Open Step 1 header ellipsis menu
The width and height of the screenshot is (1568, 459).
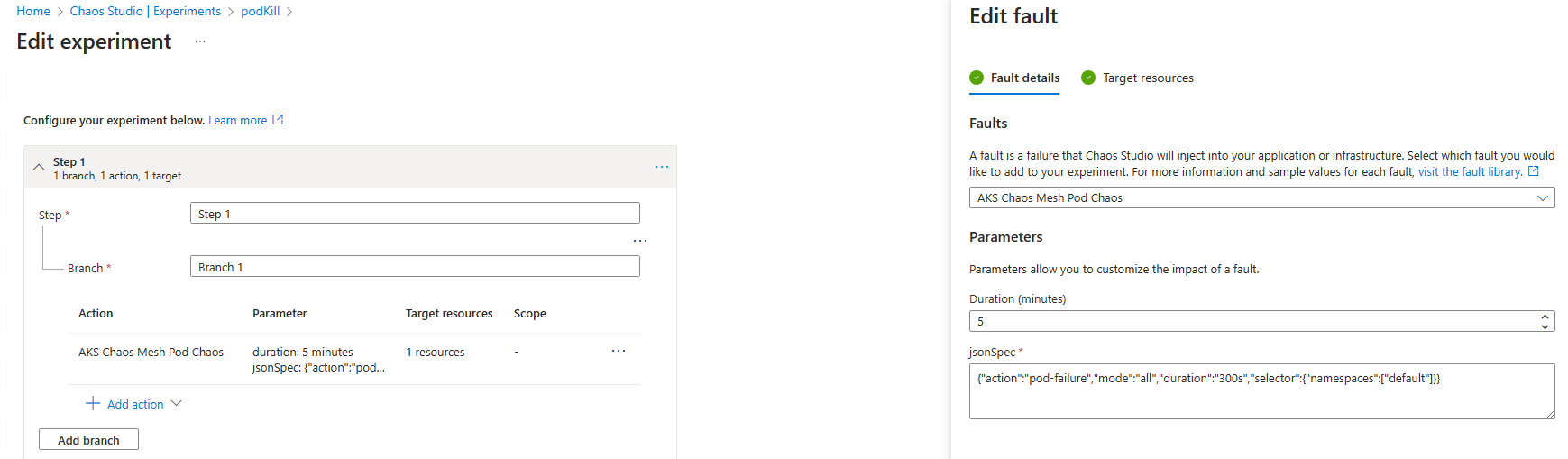[x=662, y=167]
